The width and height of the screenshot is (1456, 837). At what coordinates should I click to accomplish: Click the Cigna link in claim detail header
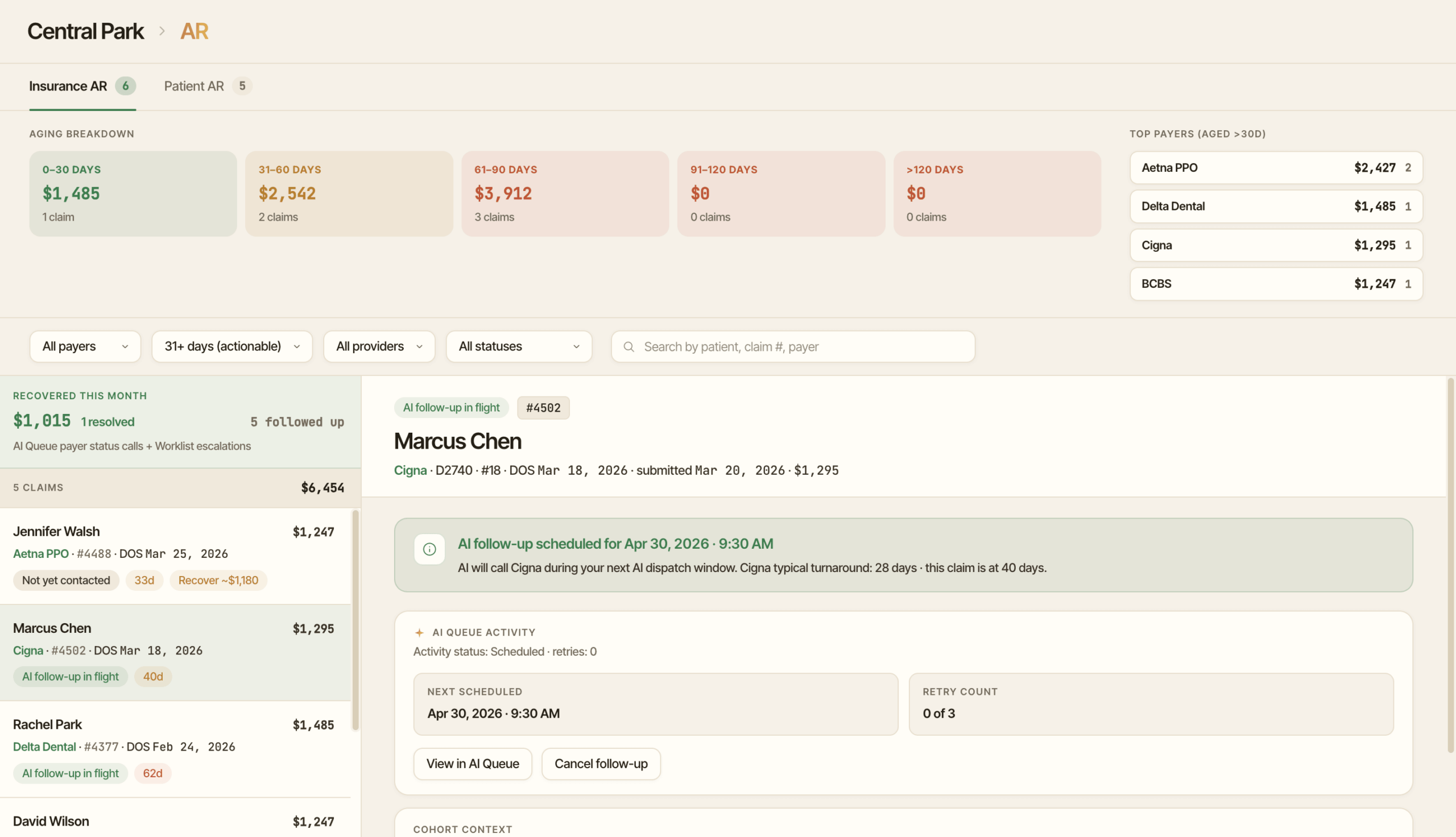pyautogui.click(x=411, y=471)
